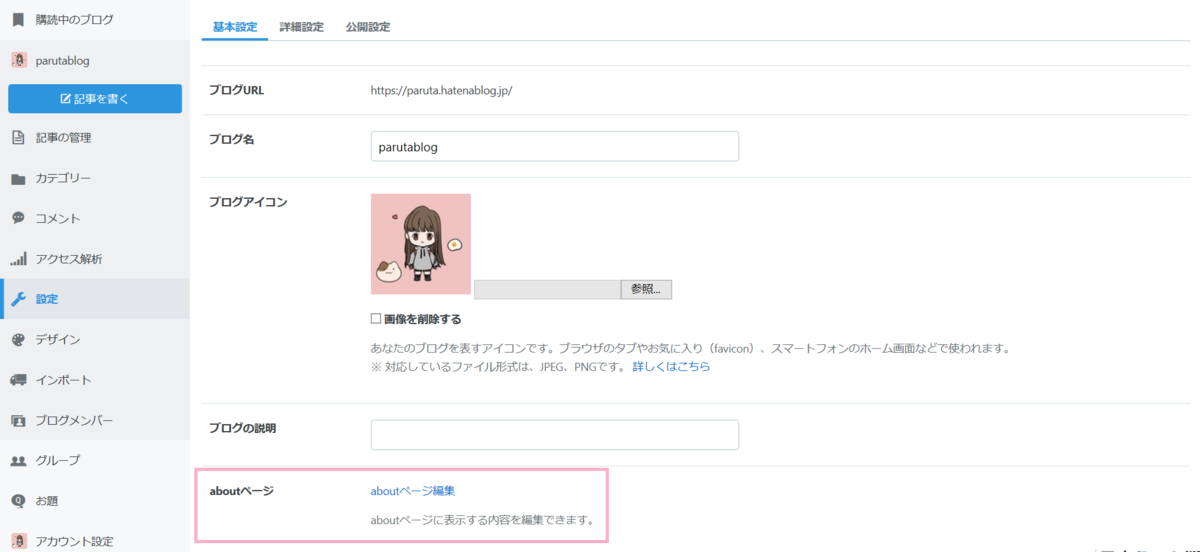
Task: Select the parutablog blog name in sidebar
Action: click(62, 61)
